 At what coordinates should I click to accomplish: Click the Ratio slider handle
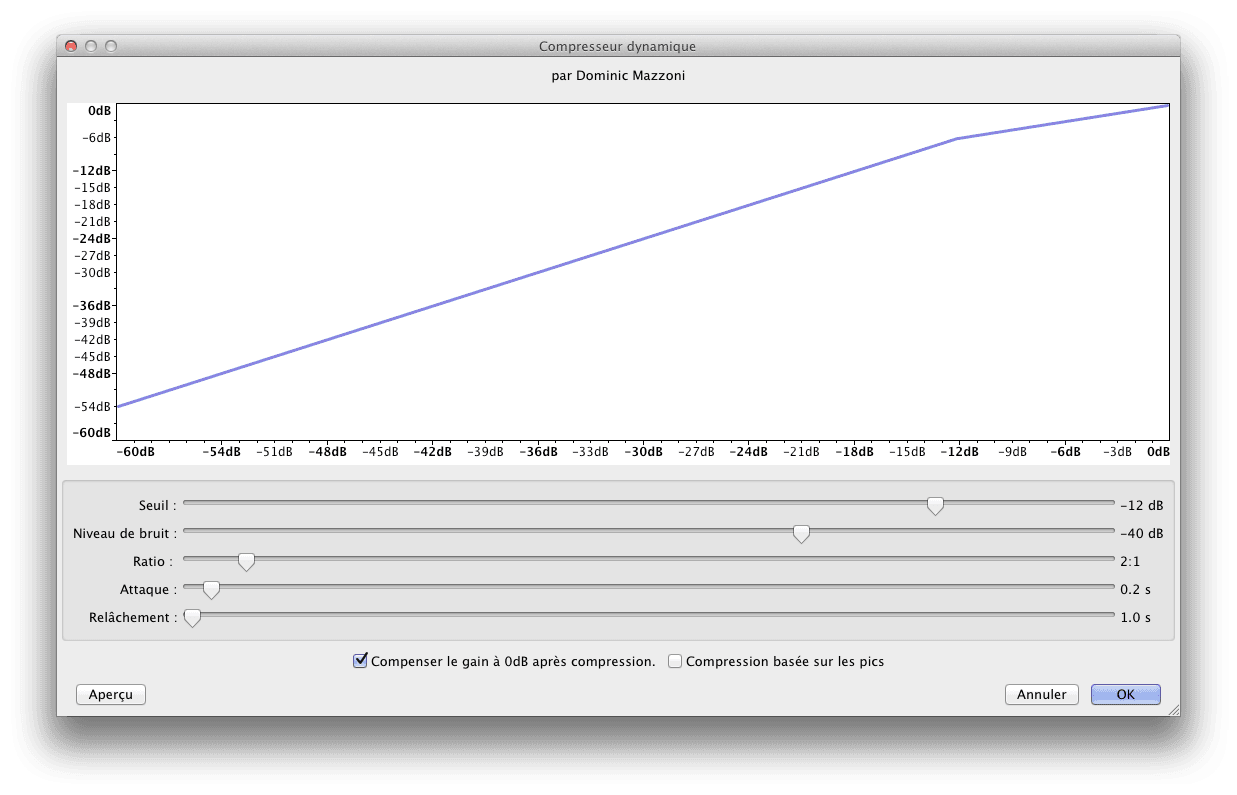[246, 562]
